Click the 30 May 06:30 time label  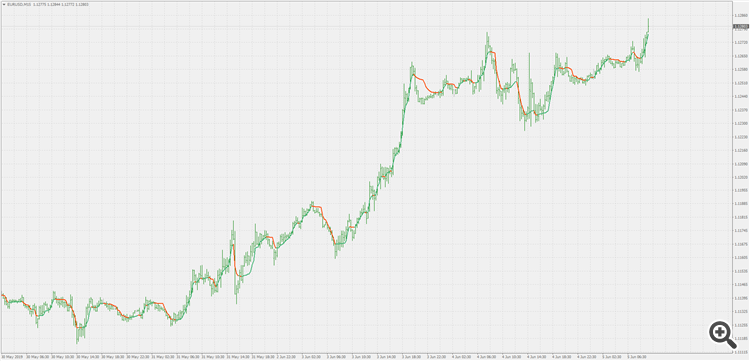tap(37, 357)
